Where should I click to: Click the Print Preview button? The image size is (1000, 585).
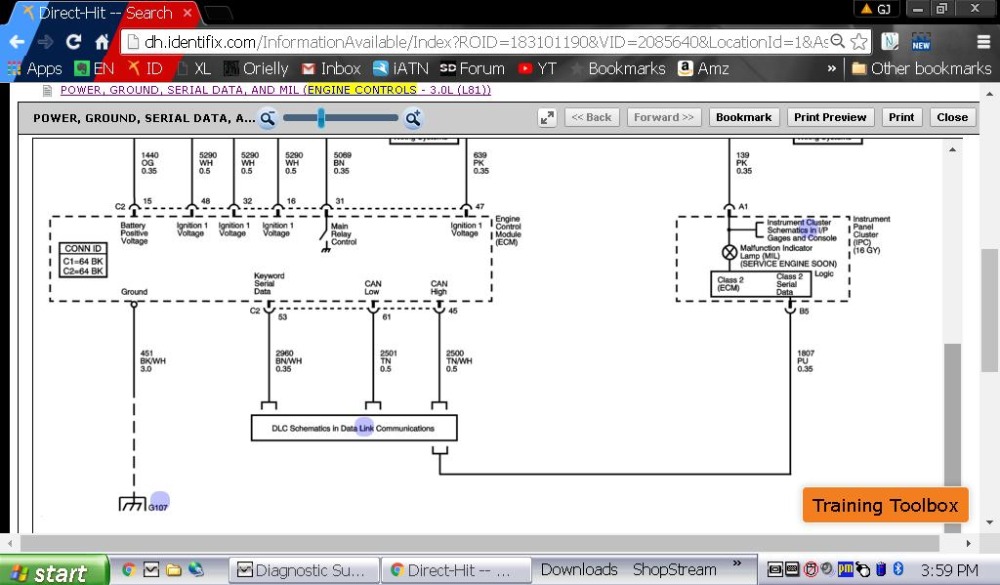pos(830,117)
